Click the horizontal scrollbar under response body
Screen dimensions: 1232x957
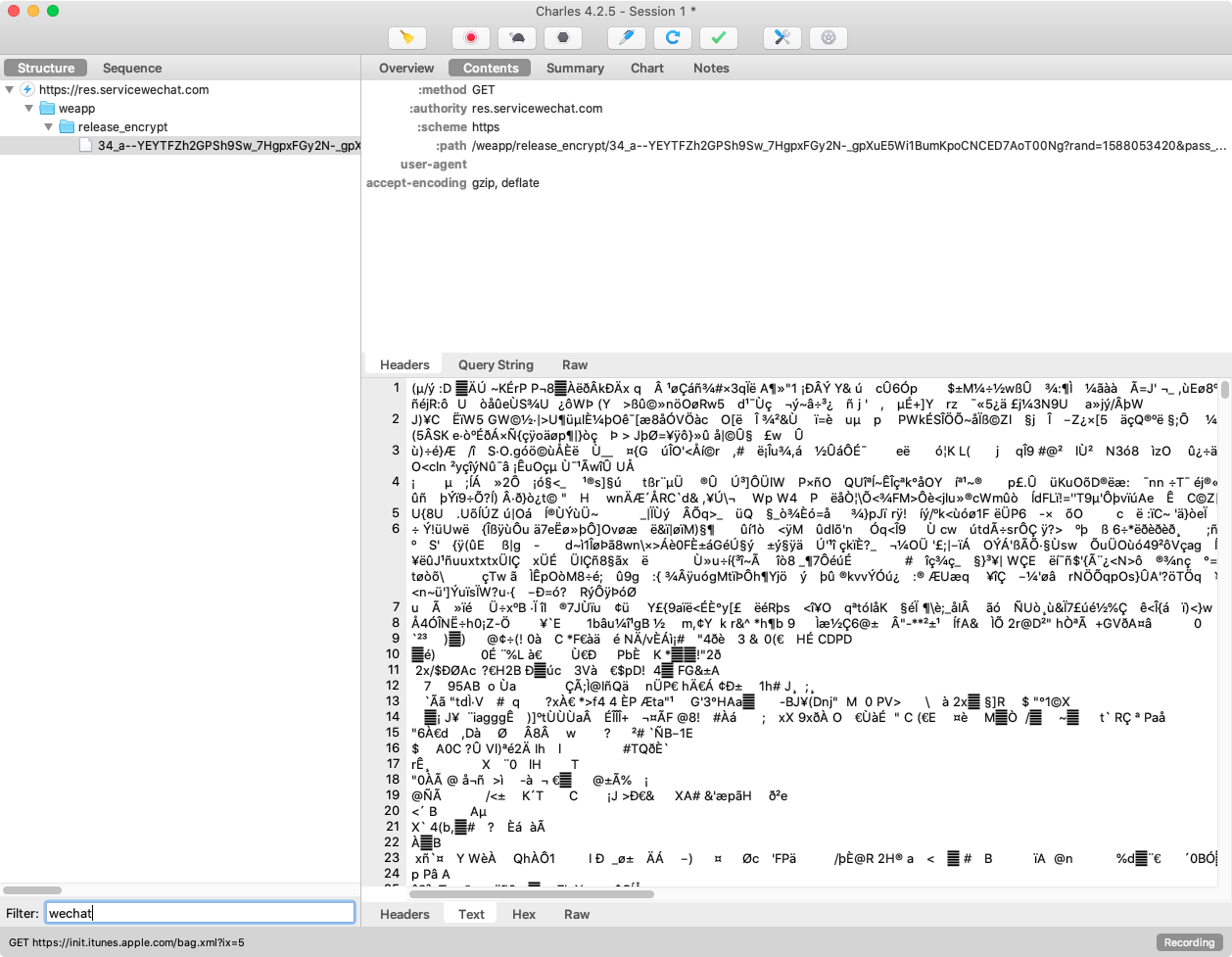(x=532, y=893)
